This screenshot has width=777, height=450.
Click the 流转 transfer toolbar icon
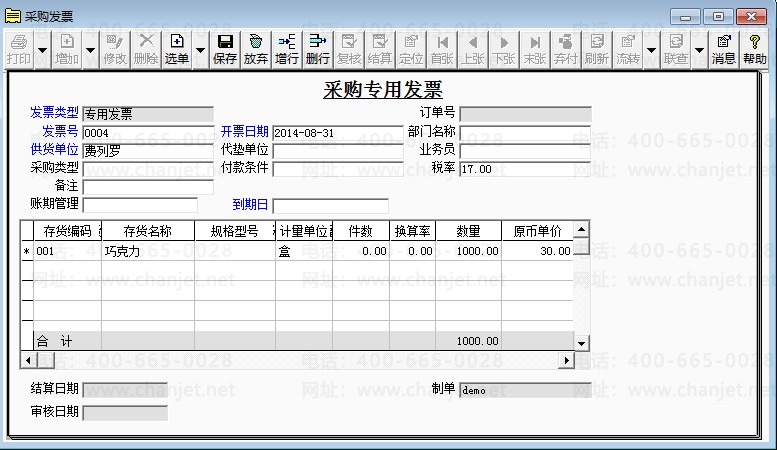(x=628, y=50)
